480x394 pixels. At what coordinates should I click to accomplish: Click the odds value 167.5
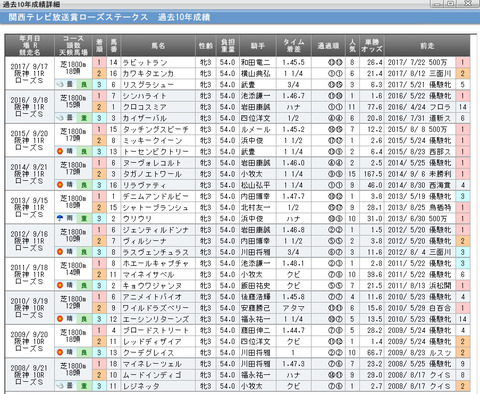[373, 174]
